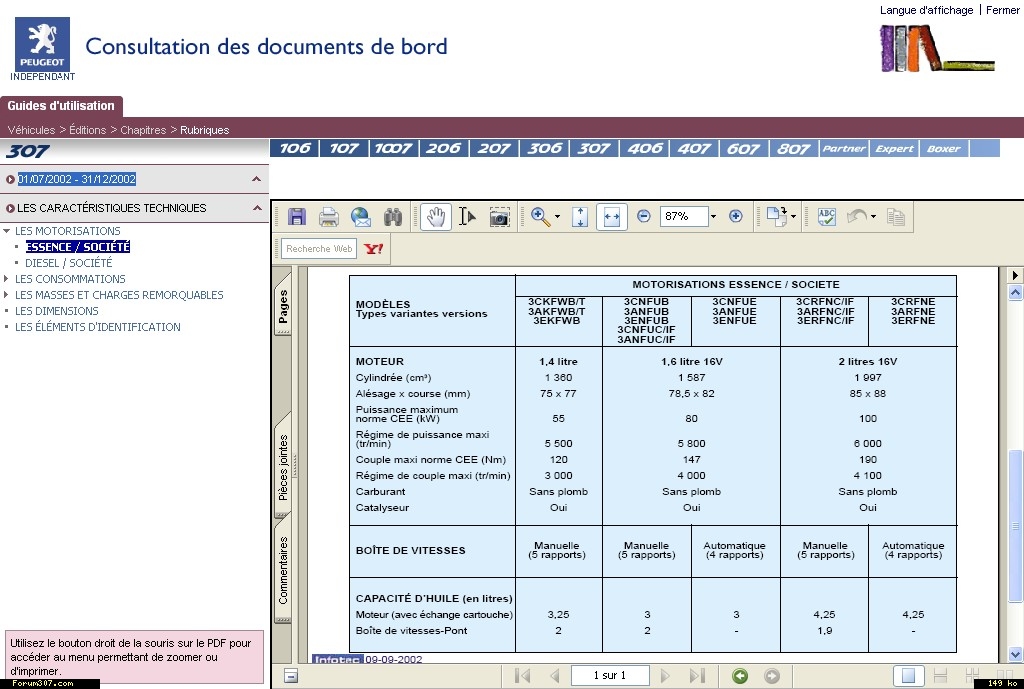Screen dimensions: 1024x689
Task: Click the '1 sur 1' page field
Action: point(610,675)
